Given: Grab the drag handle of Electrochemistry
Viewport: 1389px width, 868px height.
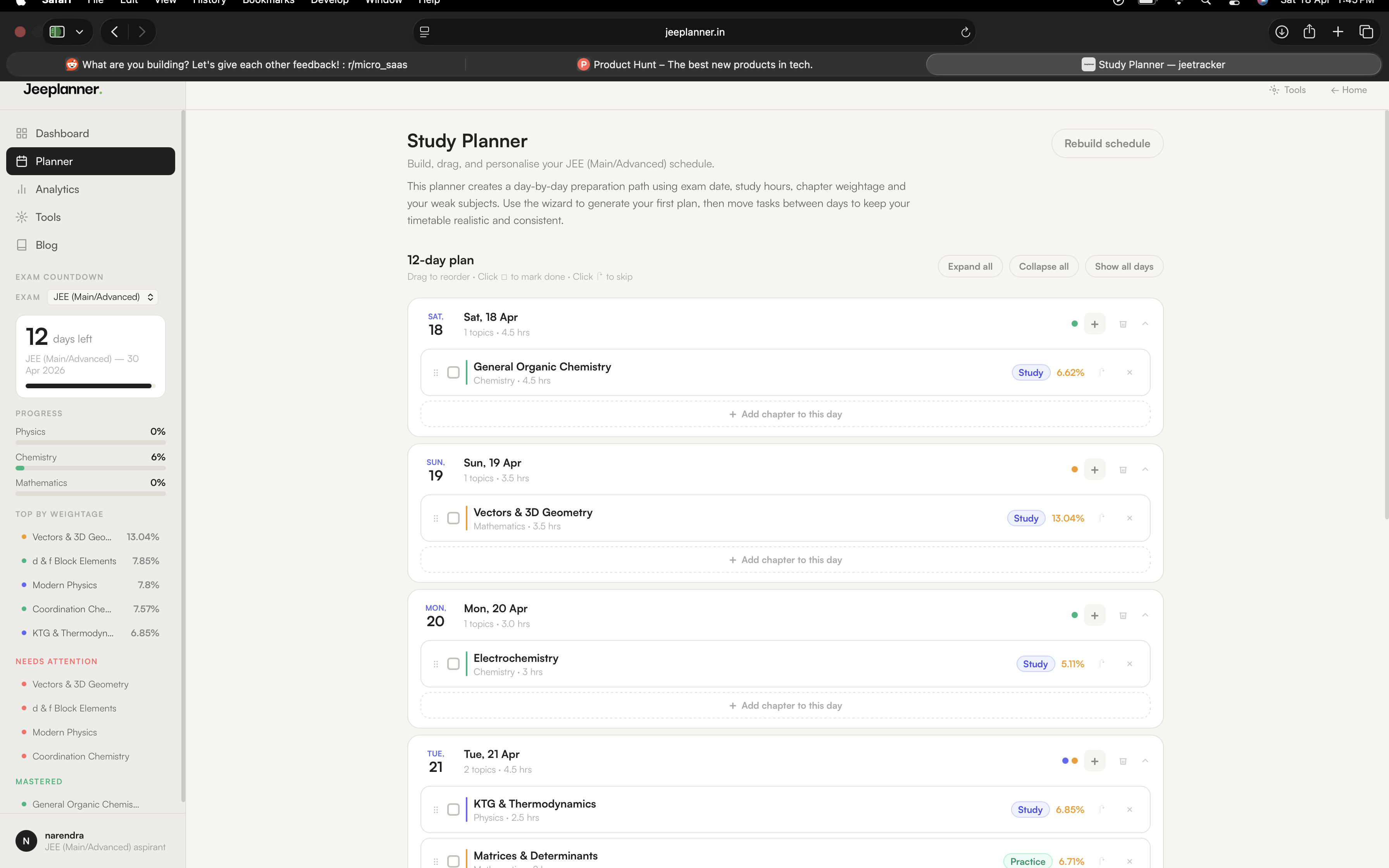Looking at the screenshot, I should coord(436,664).
